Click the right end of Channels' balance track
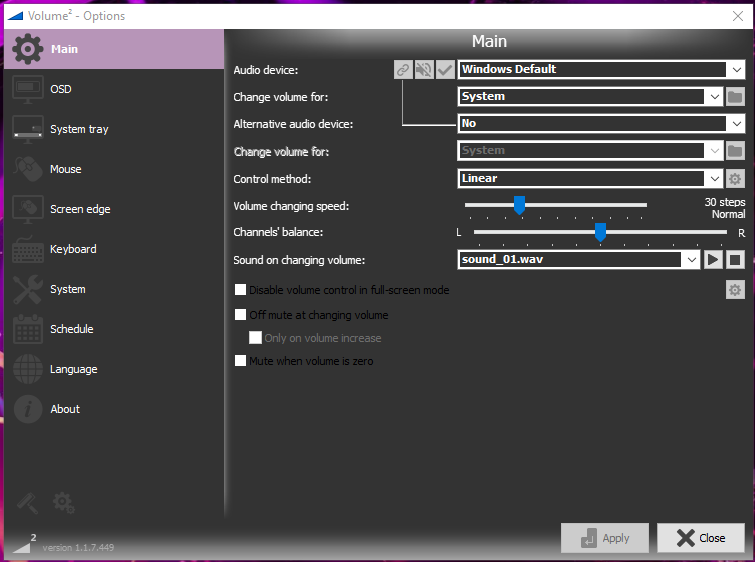Image resolution: width=755 pixels, height=562 pixels. click(x=725, y=232)
